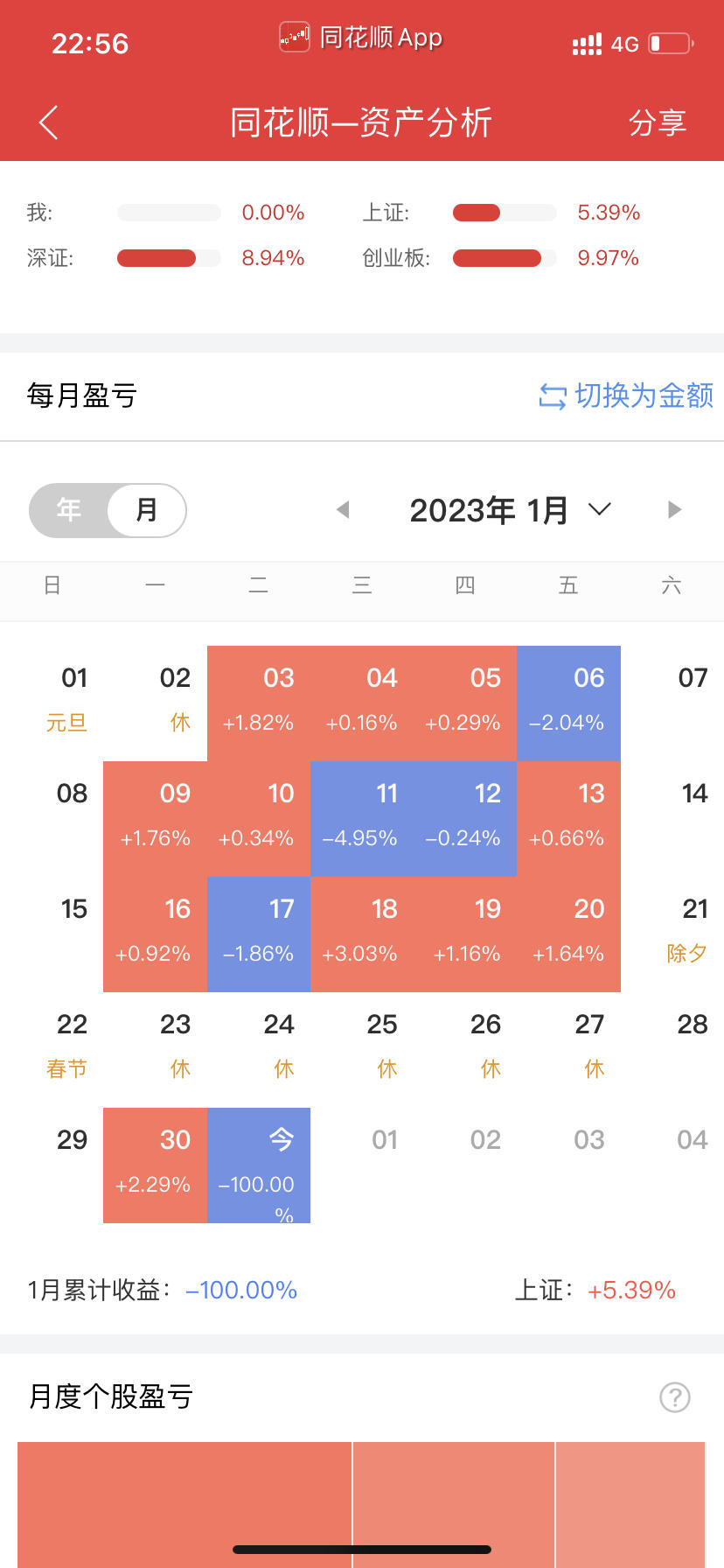This screenshot has height=1568, width=724.
Task: Return to 同花顺 App via top breadcrumb
Action: pyautogui.click(x=361, y=38)
